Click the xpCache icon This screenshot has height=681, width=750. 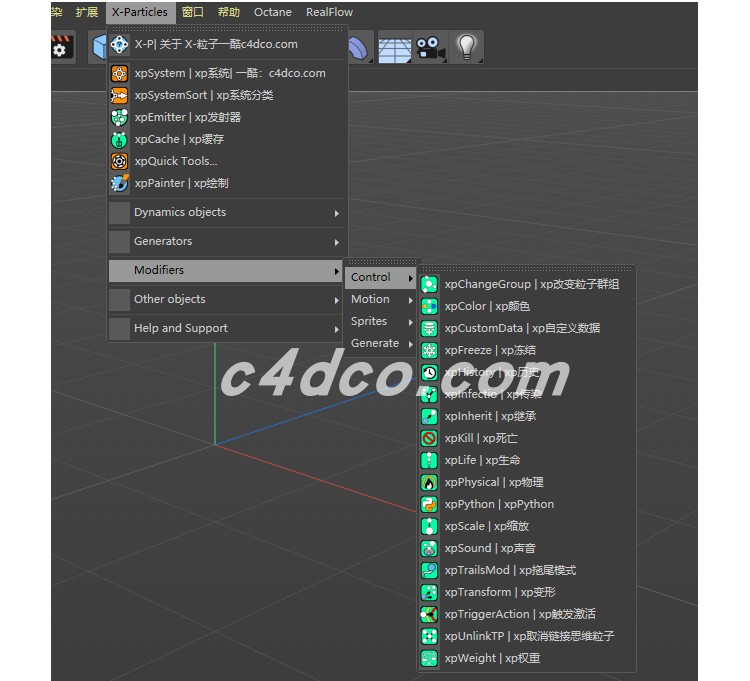[119, 139]
